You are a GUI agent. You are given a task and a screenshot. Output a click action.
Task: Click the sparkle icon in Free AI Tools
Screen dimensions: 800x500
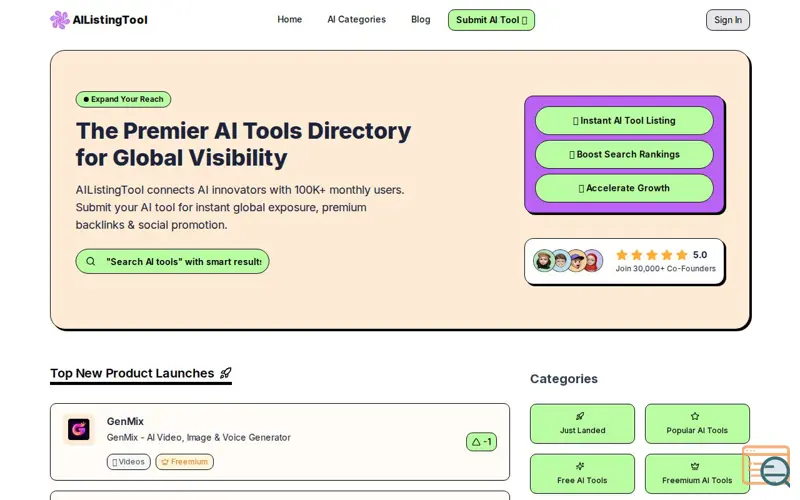coord(580,466)
